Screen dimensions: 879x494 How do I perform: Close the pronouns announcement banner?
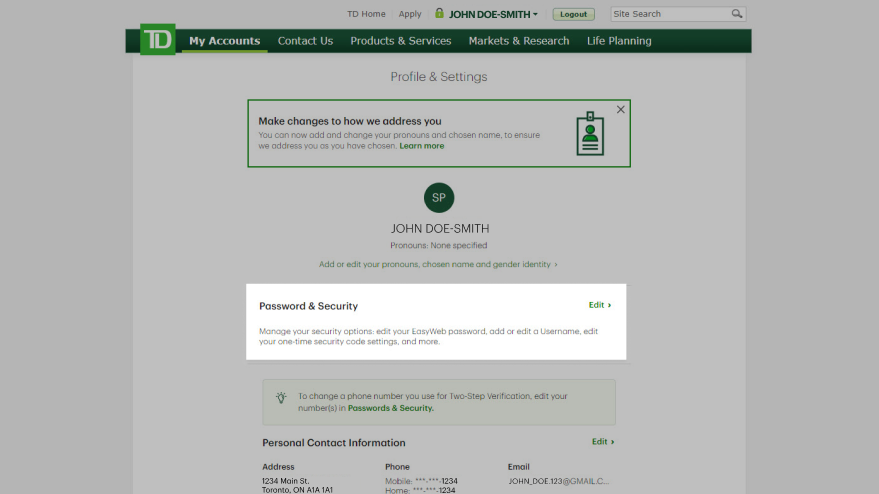[621, 109]
